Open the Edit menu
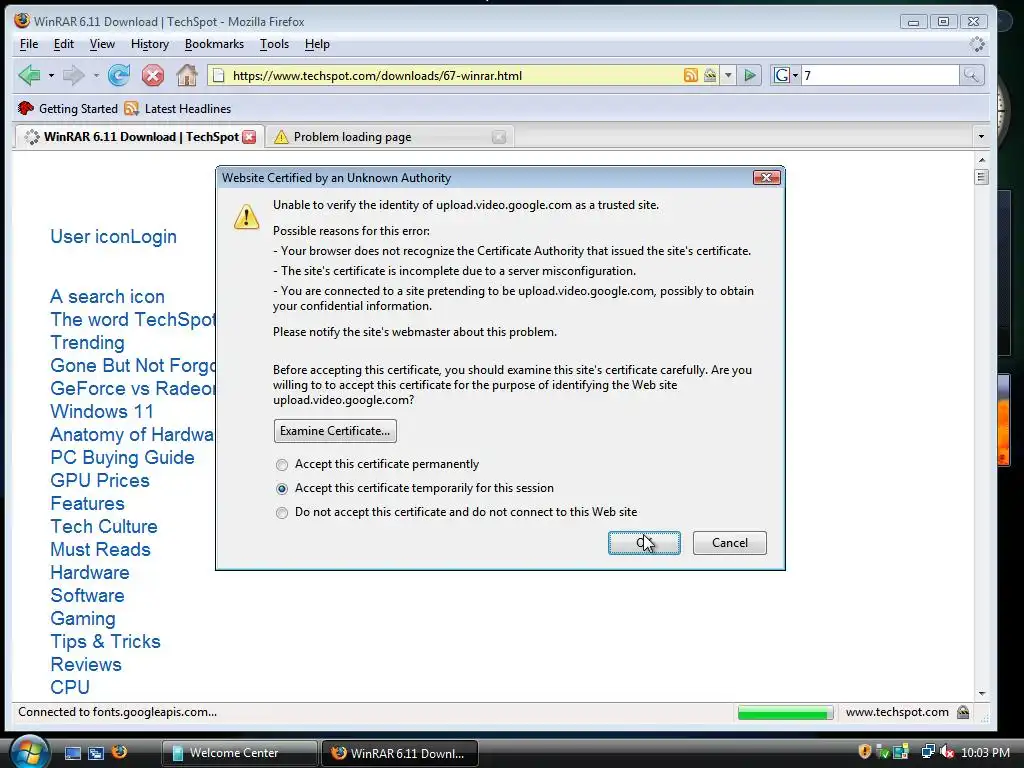The height and width of the screenshot is (768, 1024). (63, 44)
